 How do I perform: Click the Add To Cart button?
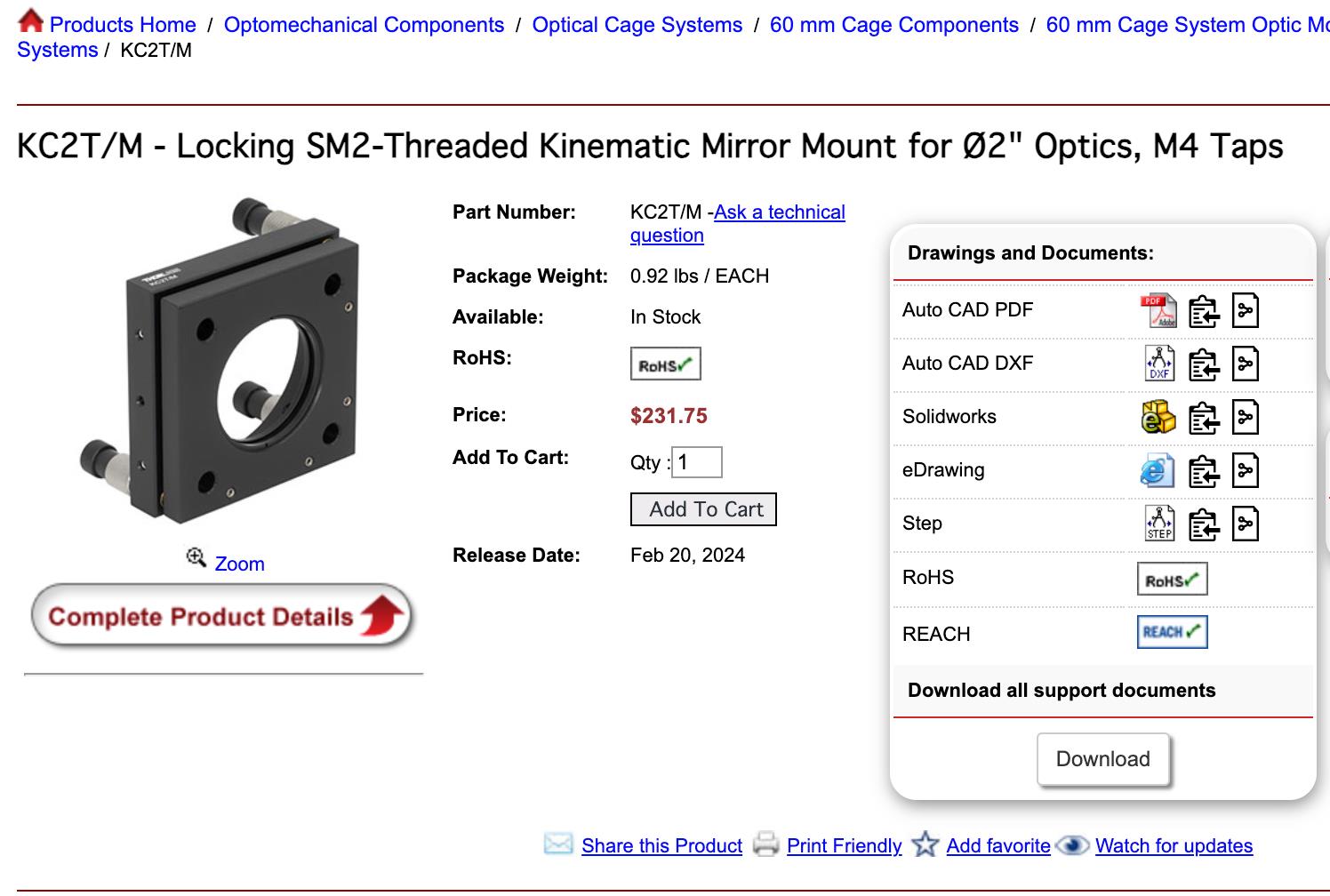click(x=703, y=509)
